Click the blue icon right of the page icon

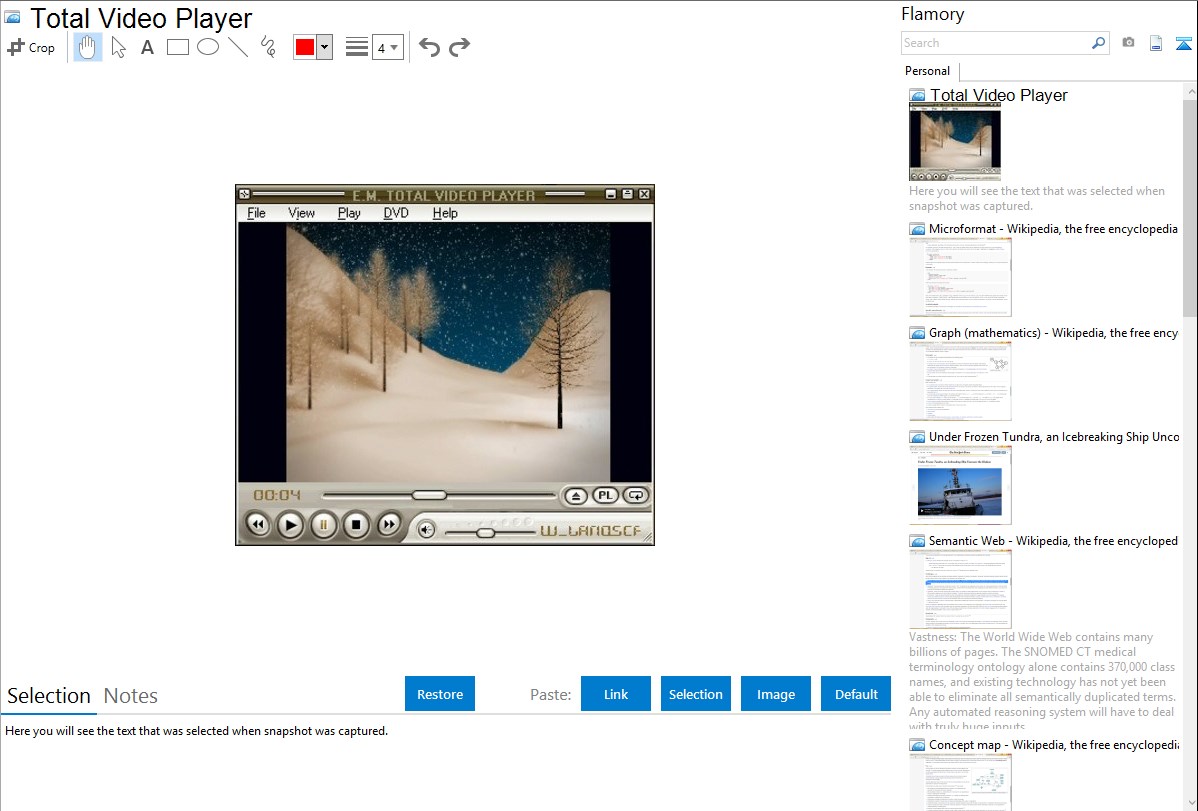(x=1183, y=43)
